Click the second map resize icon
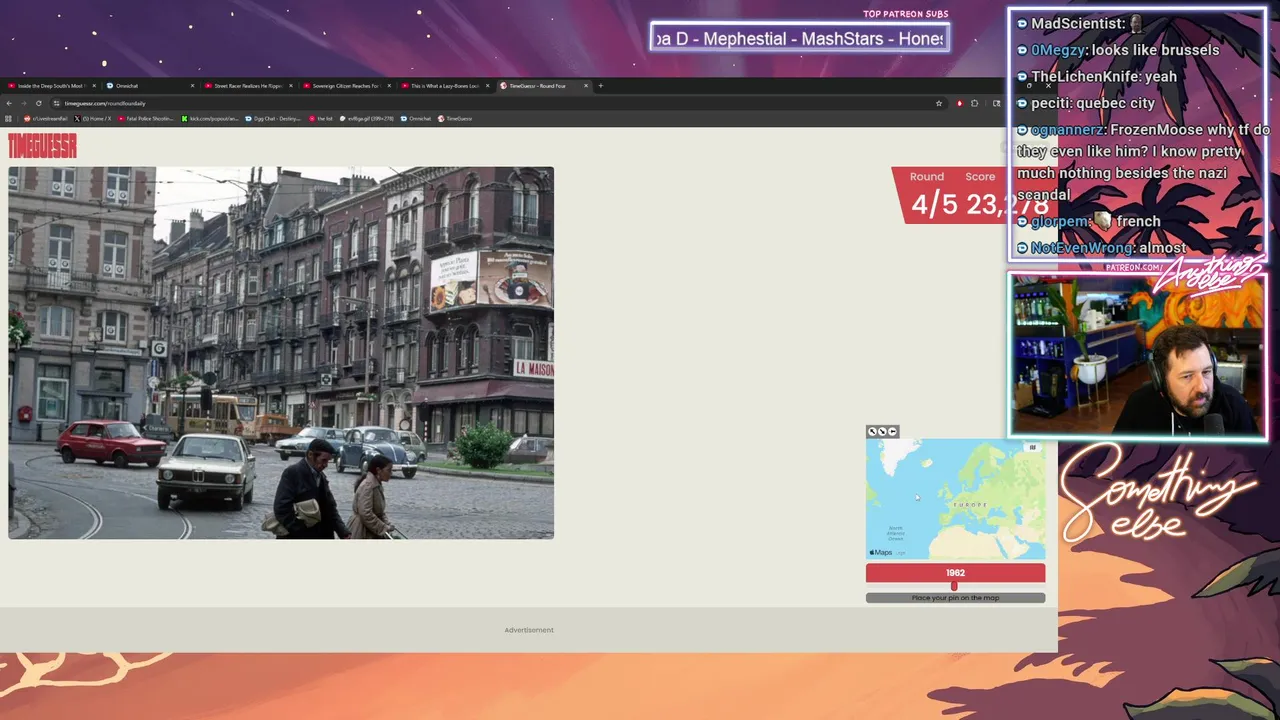 (x=882, y=432)
